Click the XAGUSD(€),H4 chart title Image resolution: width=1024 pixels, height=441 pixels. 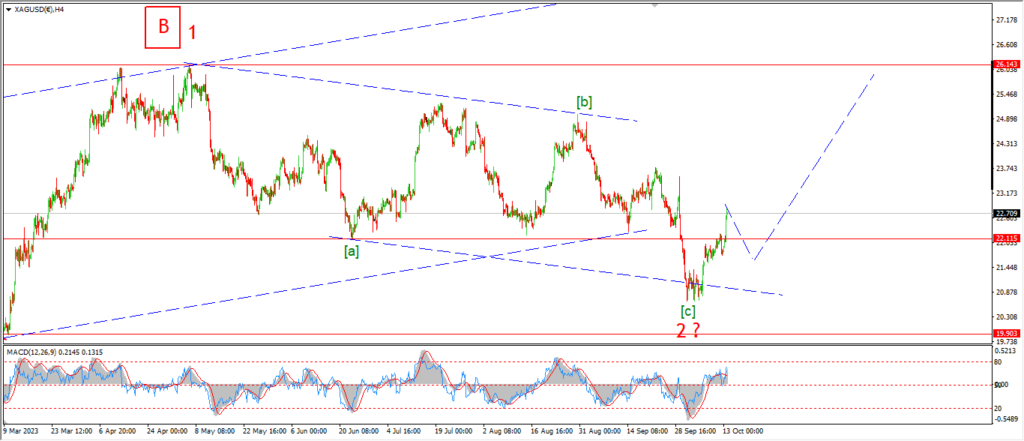40,9
